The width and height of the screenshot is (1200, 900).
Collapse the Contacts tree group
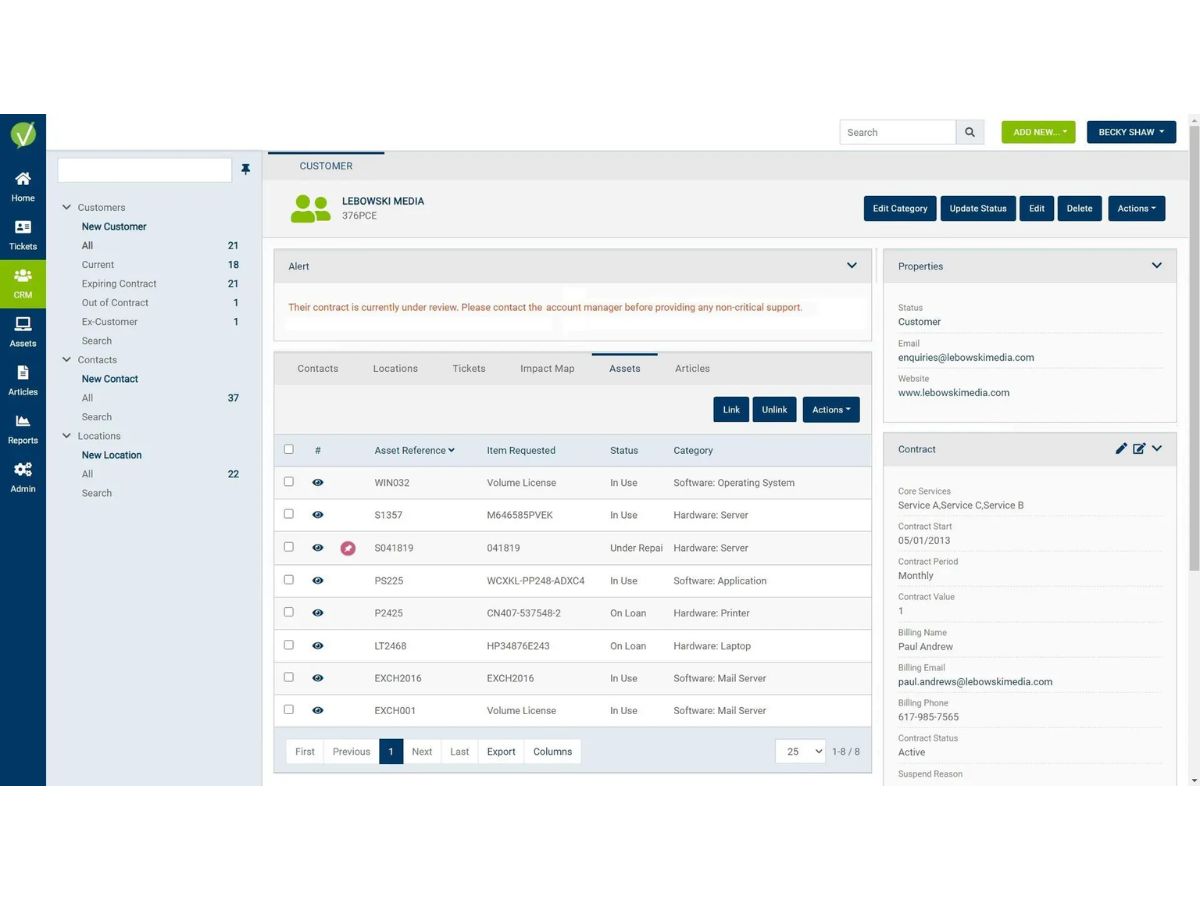67,359
